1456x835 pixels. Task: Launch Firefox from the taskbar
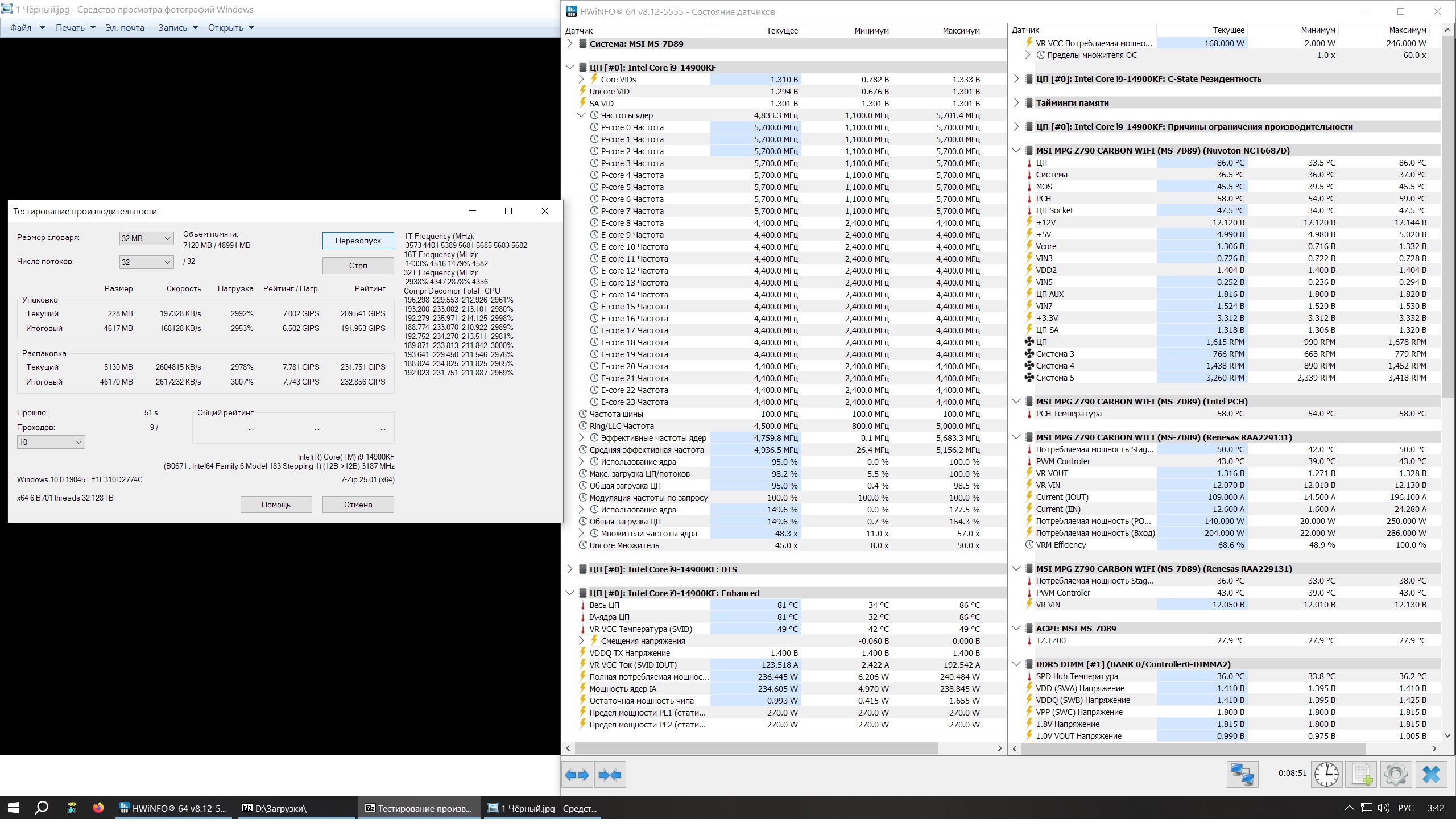(98, 808)
